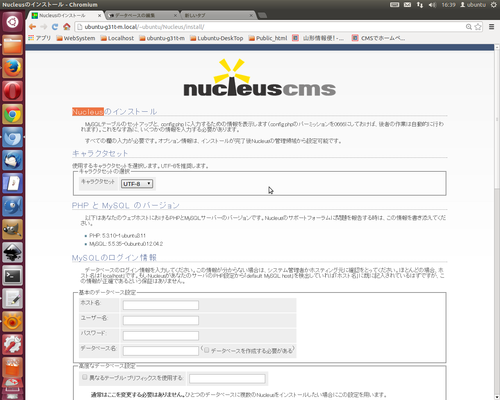Click the Nucleus CMS logo
The image size is (500, 400).
tap(260, 78)
